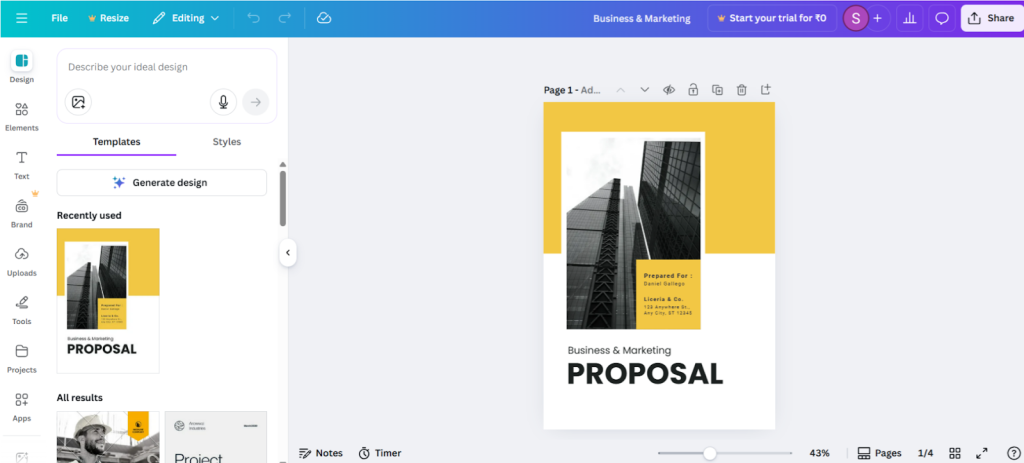Open the Editing mode dropdown
Image resolution: width=1024 pixels, height=463 pixels.
tap(186, 18)
